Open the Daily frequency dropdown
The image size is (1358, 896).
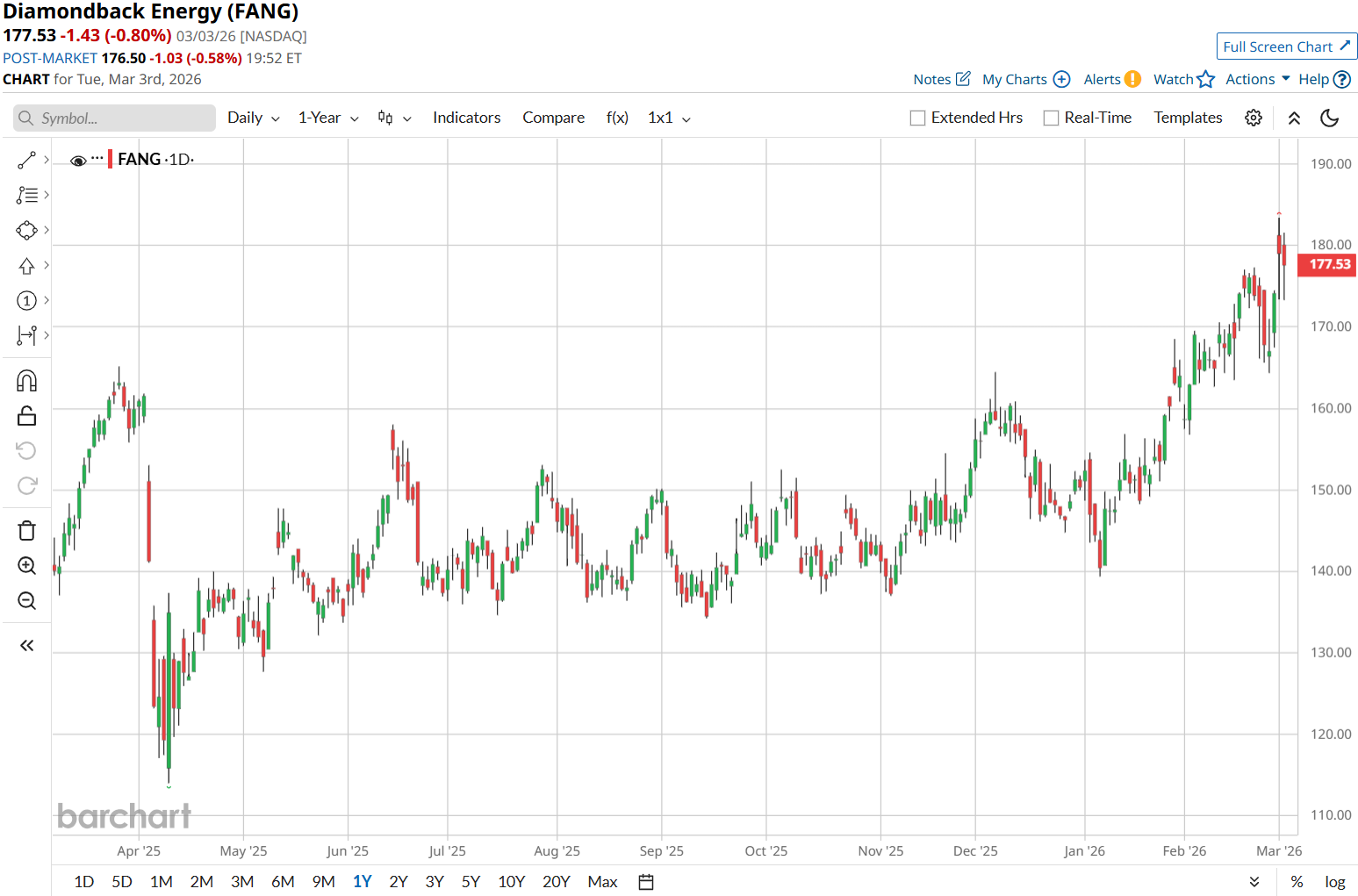click(253, 118)
